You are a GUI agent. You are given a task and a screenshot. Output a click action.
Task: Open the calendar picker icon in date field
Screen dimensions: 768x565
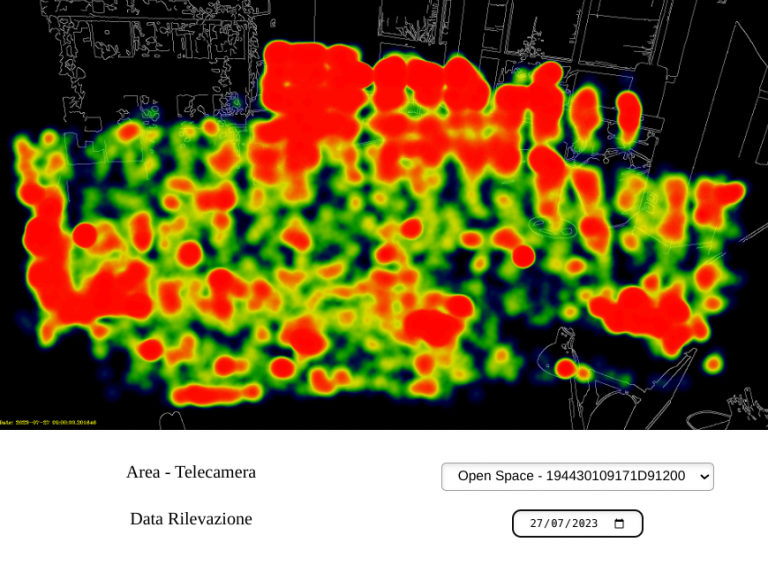619,524
